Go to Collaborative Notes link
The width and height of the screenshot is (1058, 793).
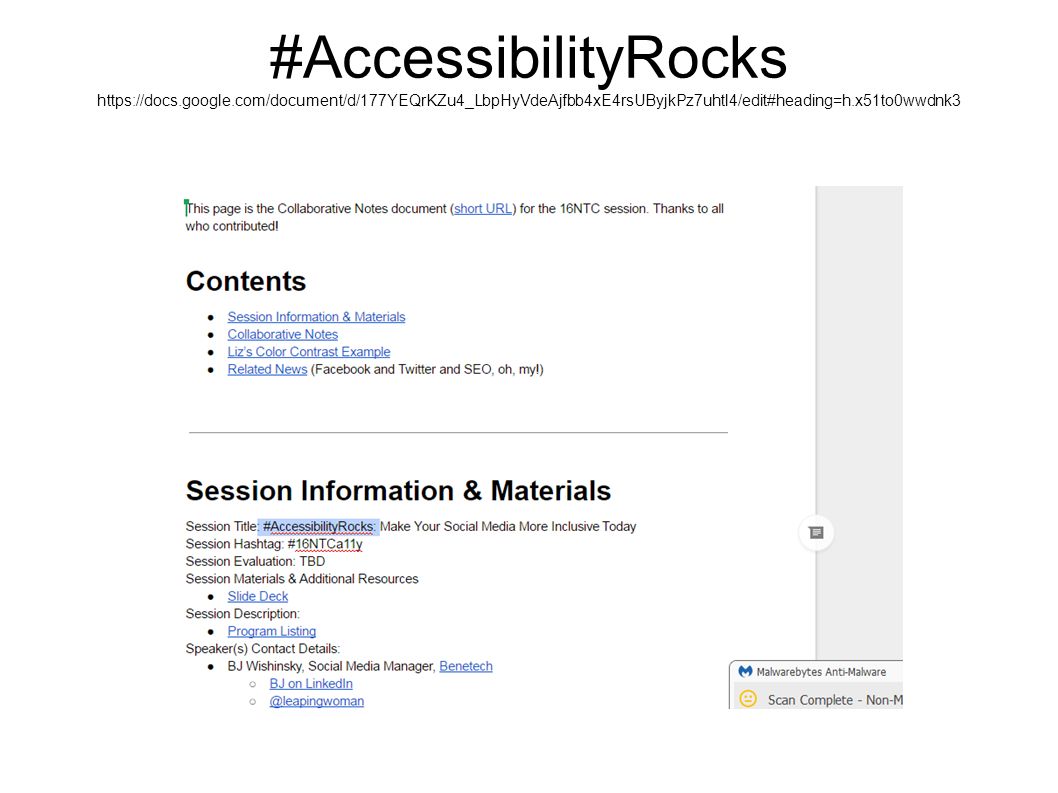pyautogui.click(x=282, y=334)
